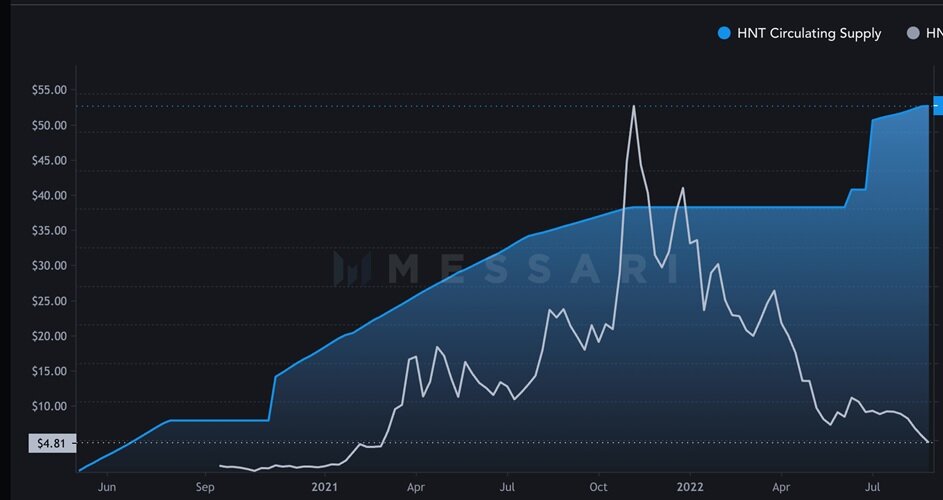
Task: Click the MESSARI watermark text
Action: click(530, 268)
